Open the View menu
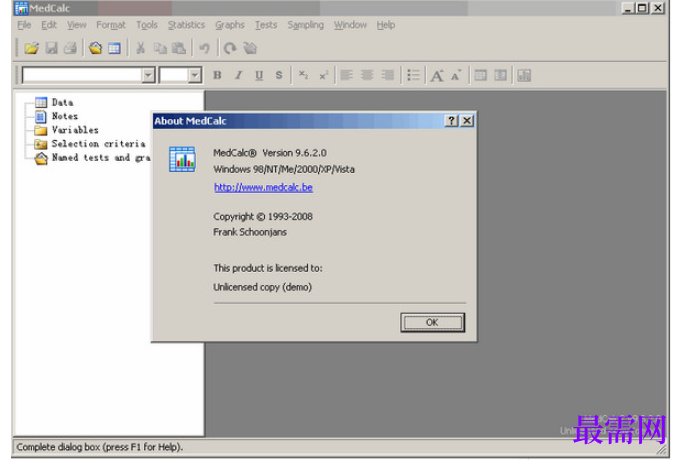Image resolution: width=685 pixels, height=461 pixels. 76,25
